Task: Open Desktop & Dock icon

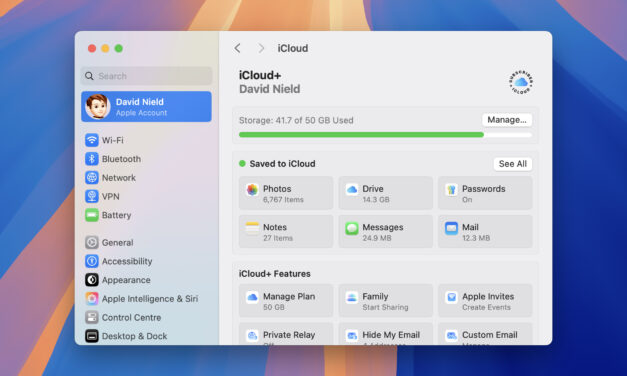Action: 92,336
